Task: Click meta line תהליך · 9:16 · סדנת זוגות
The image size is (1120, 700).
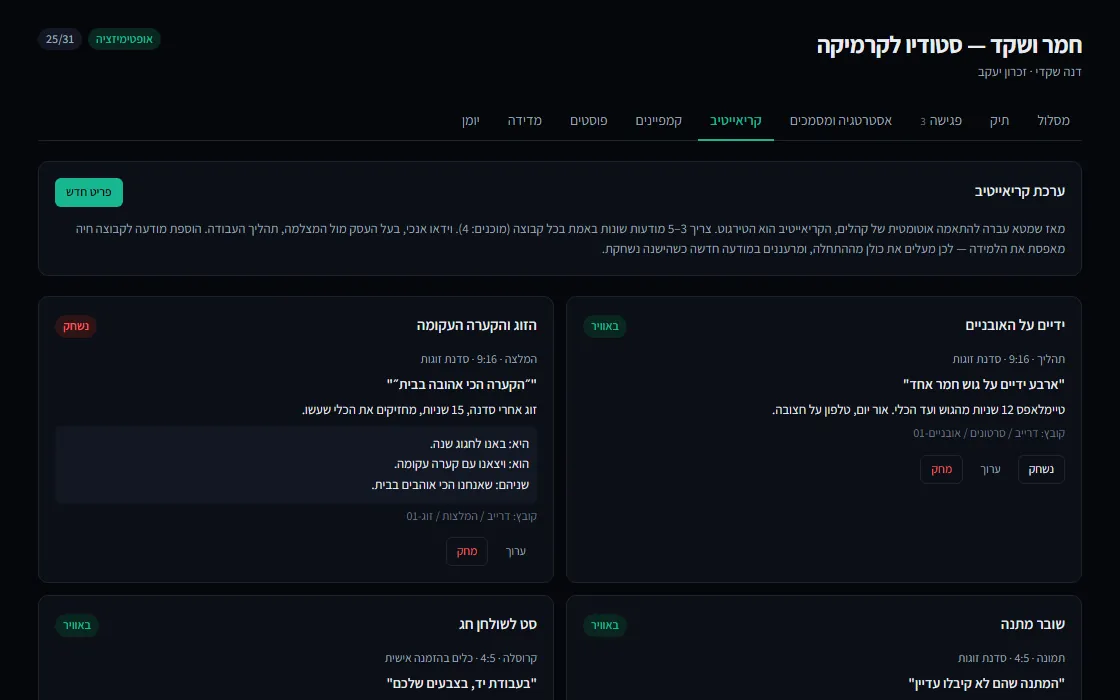Action: tap(1009, 359)
